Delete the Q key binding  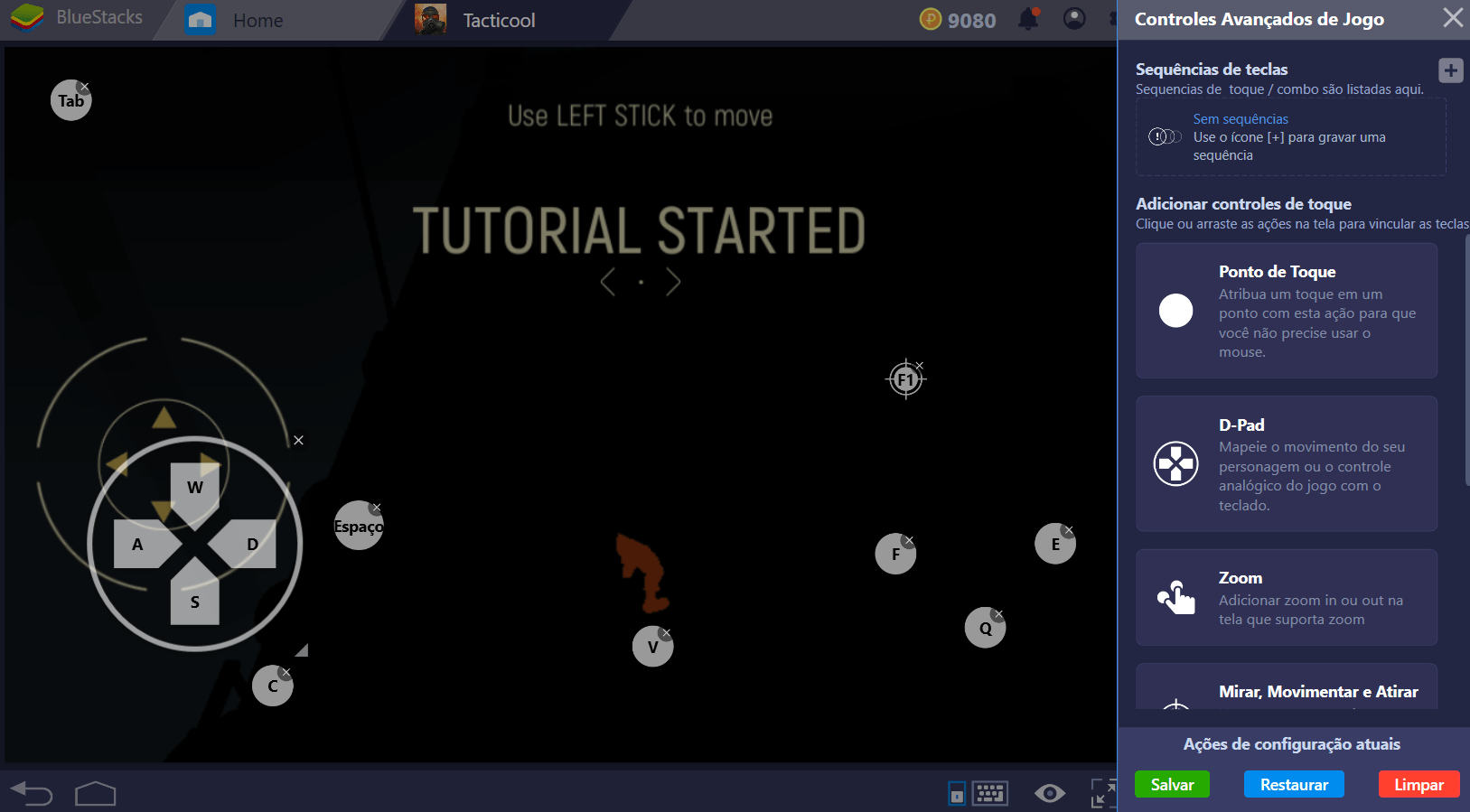click(998, 614)
